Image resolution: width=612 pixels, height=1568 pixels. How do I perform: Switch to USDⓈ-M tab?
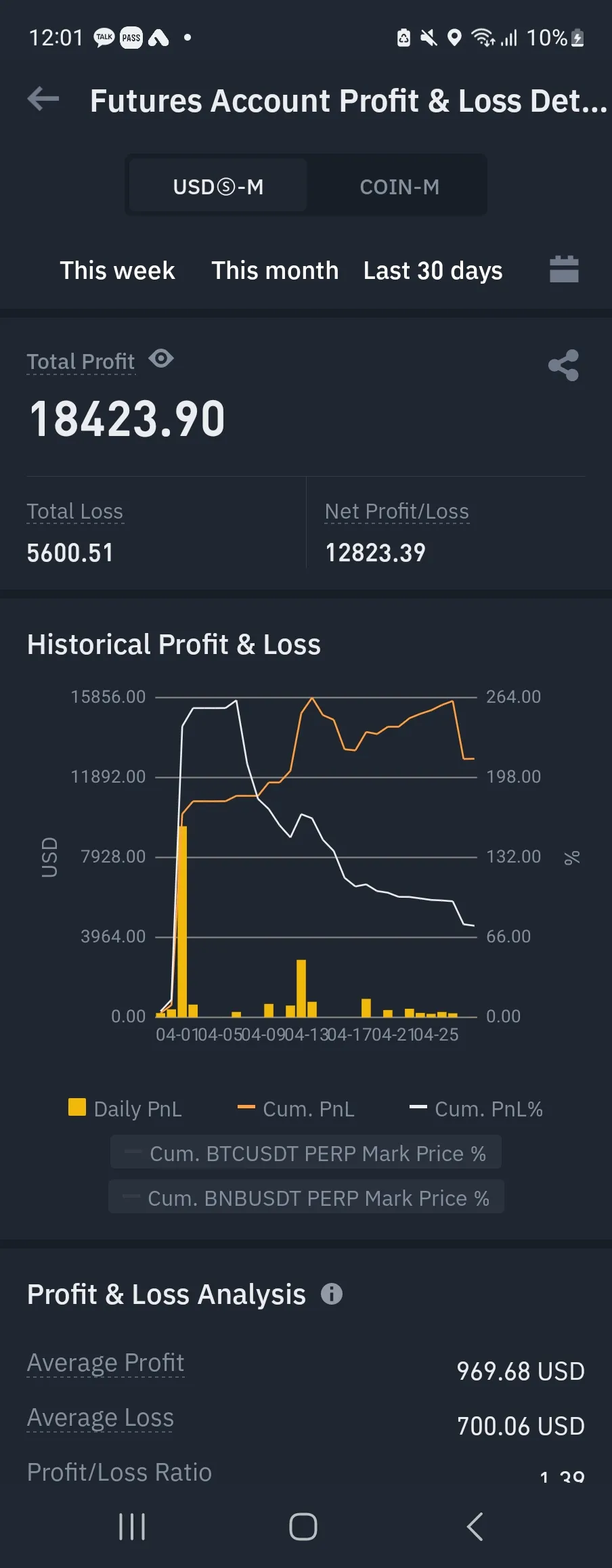(x=218, y=186)
